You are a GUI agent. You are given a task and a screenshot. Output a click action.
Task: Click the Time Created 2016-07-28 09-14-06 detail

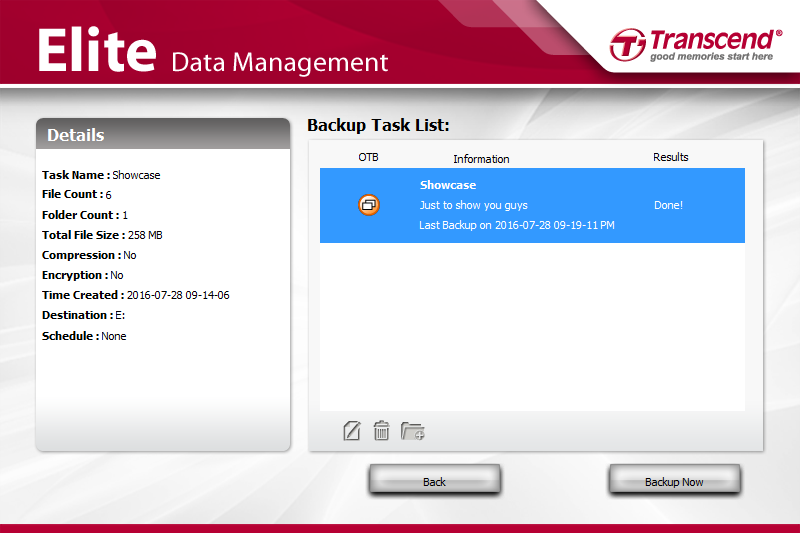[x=136, y=295]
